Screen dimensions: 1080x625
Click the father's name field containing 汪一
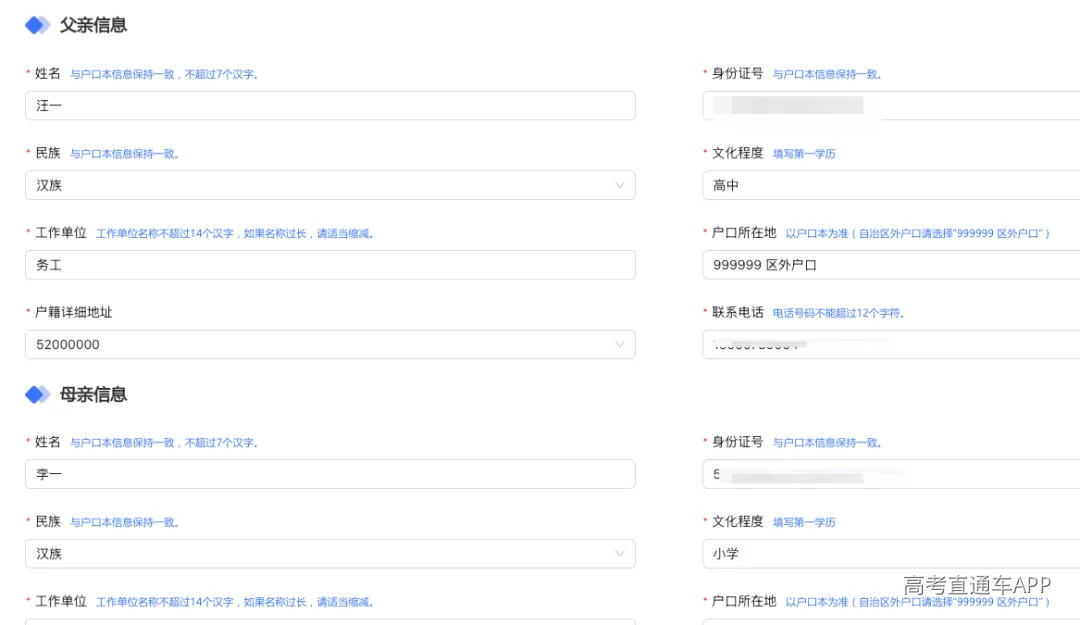click(330, 105)
